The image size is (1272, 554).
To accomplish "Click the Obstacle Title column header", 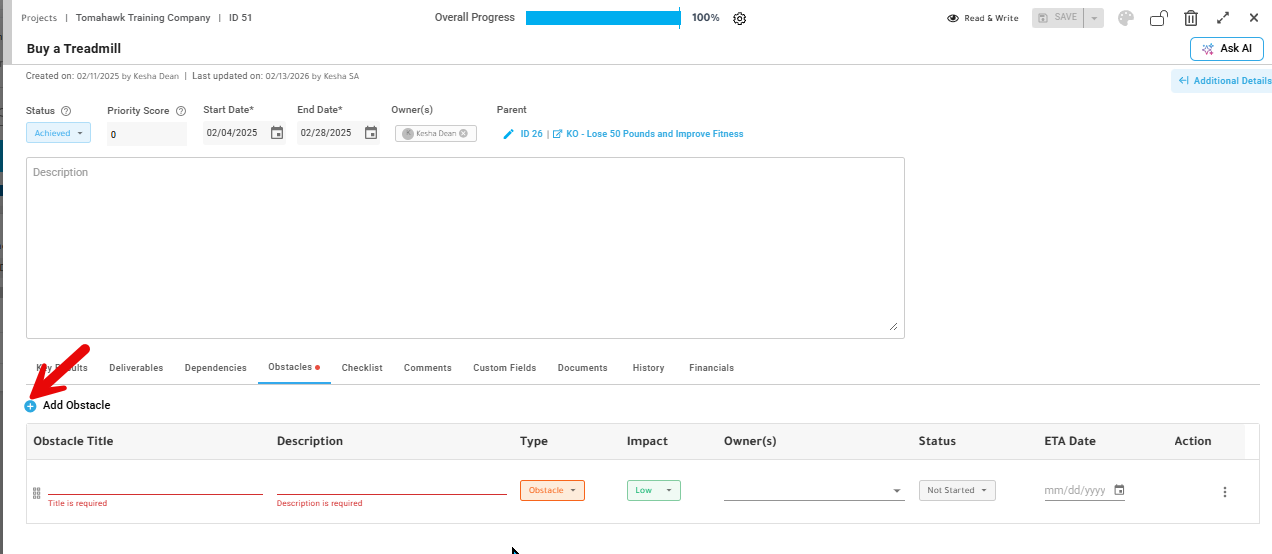I will pos(73,441).
